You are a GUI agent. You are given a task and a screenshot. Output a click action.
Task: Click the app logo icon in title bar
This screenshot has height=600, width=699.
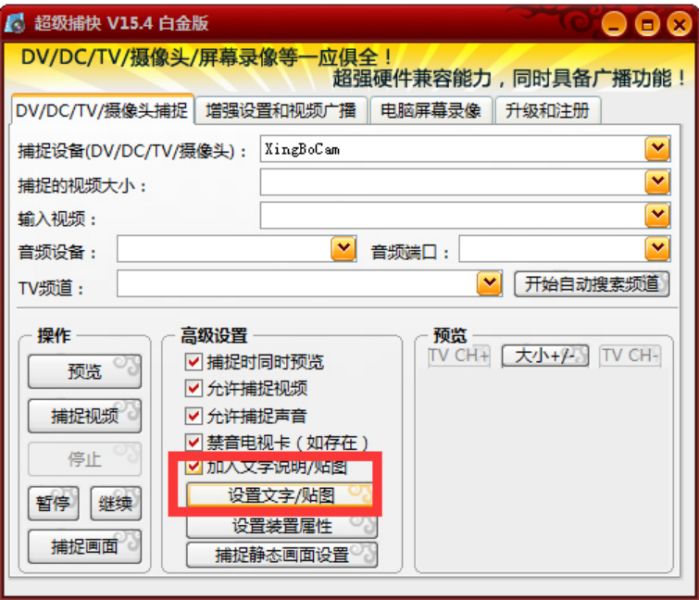click(x=14, y=24)
